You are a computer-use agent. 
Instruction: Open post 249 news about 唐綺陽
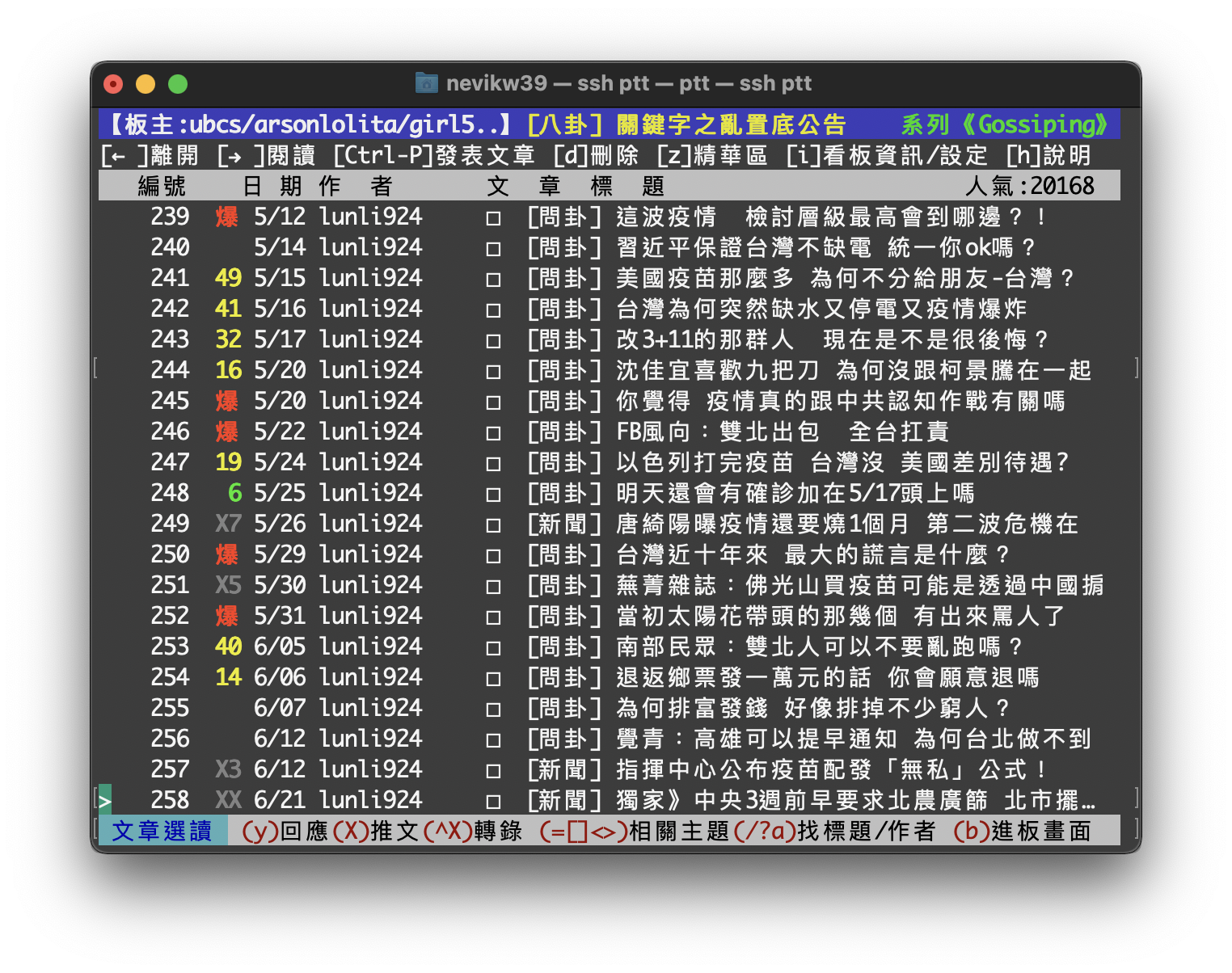tap(610, 524)
